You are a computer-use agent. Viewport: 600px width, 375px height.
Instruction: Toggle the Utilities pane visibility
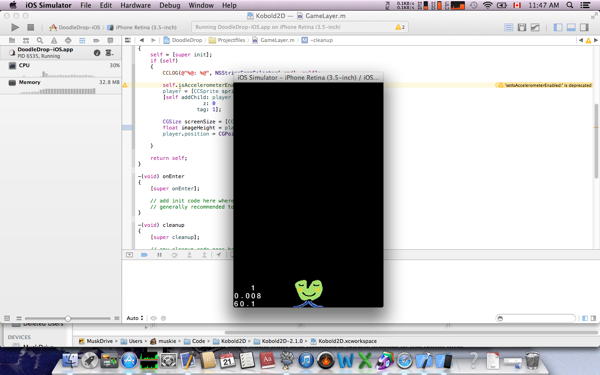[x=584, y=27]
